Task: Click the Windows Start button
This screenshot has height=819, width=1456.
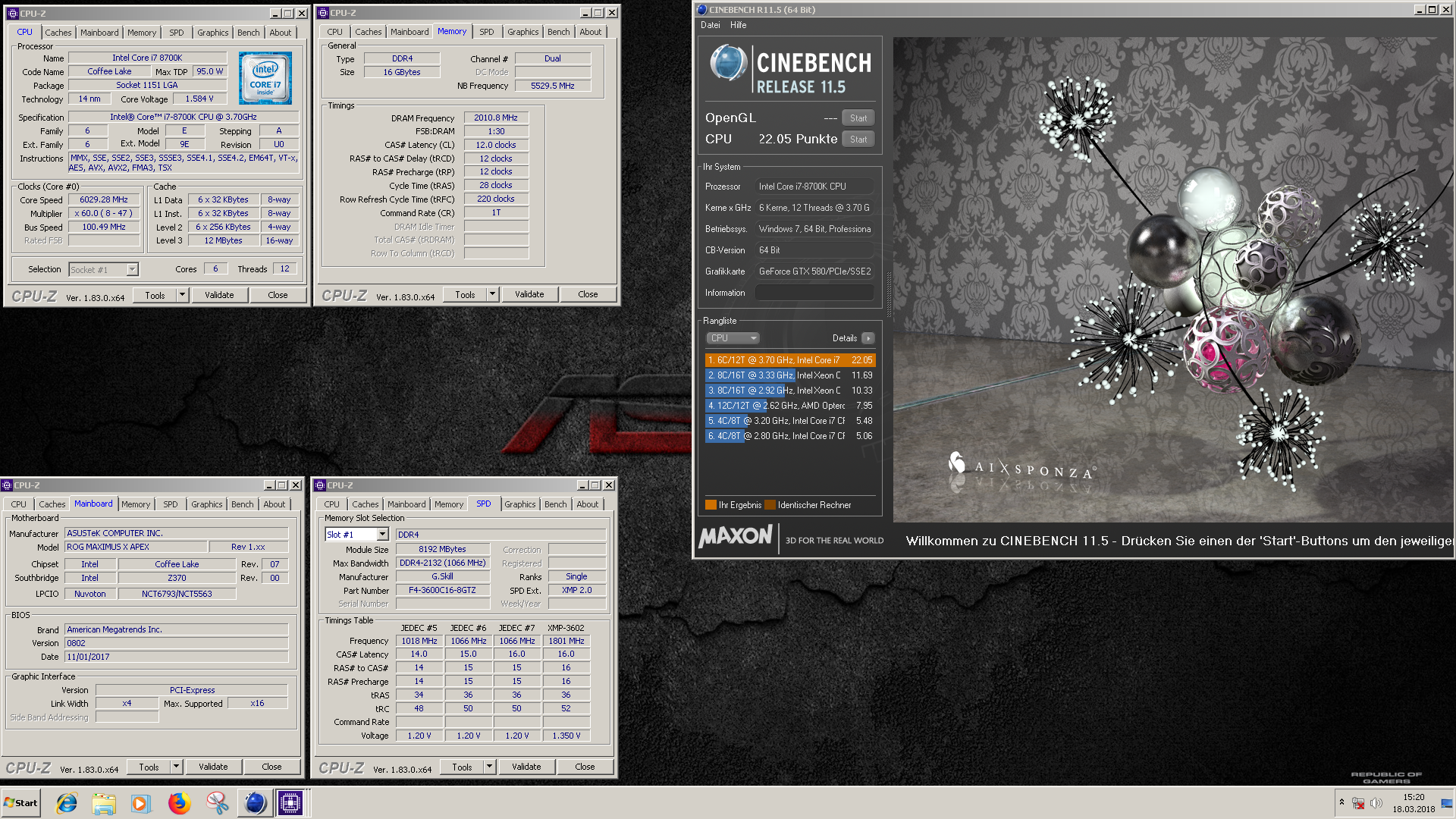Action: tap(21, 803)
